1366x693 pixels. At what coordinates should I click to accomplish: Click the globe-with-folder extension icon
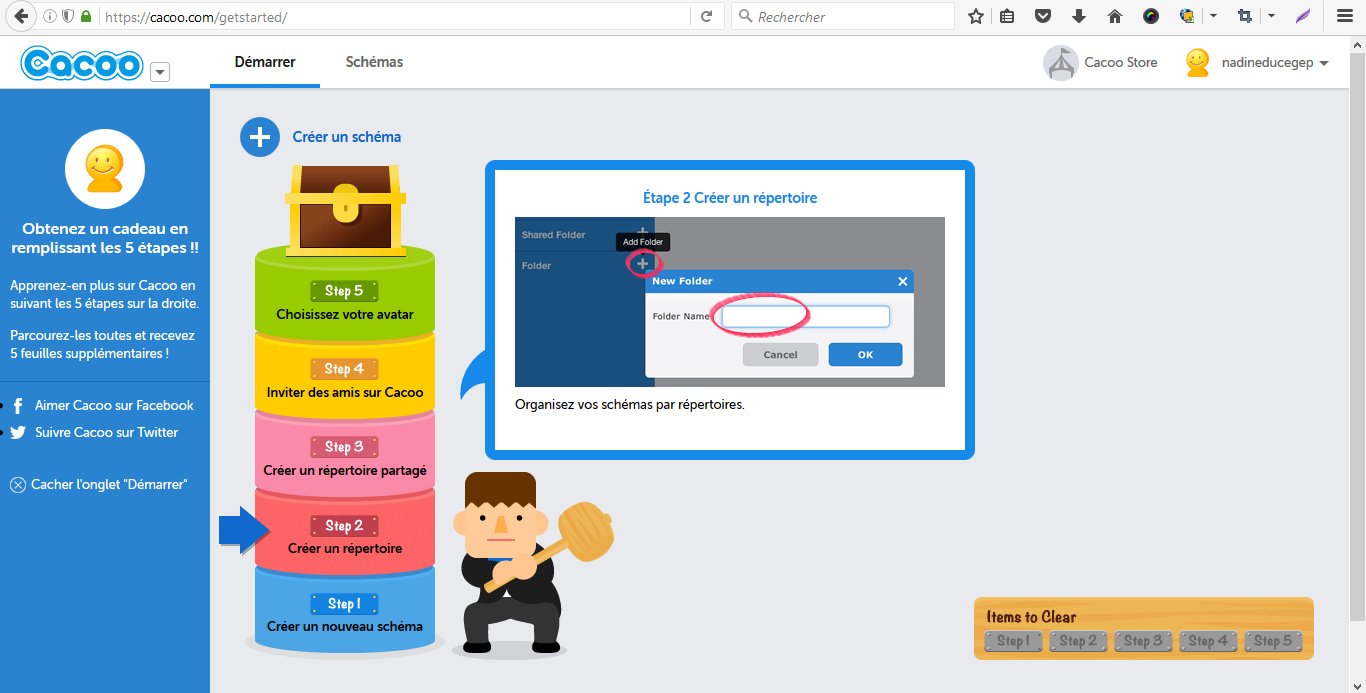coord(1187,16)
